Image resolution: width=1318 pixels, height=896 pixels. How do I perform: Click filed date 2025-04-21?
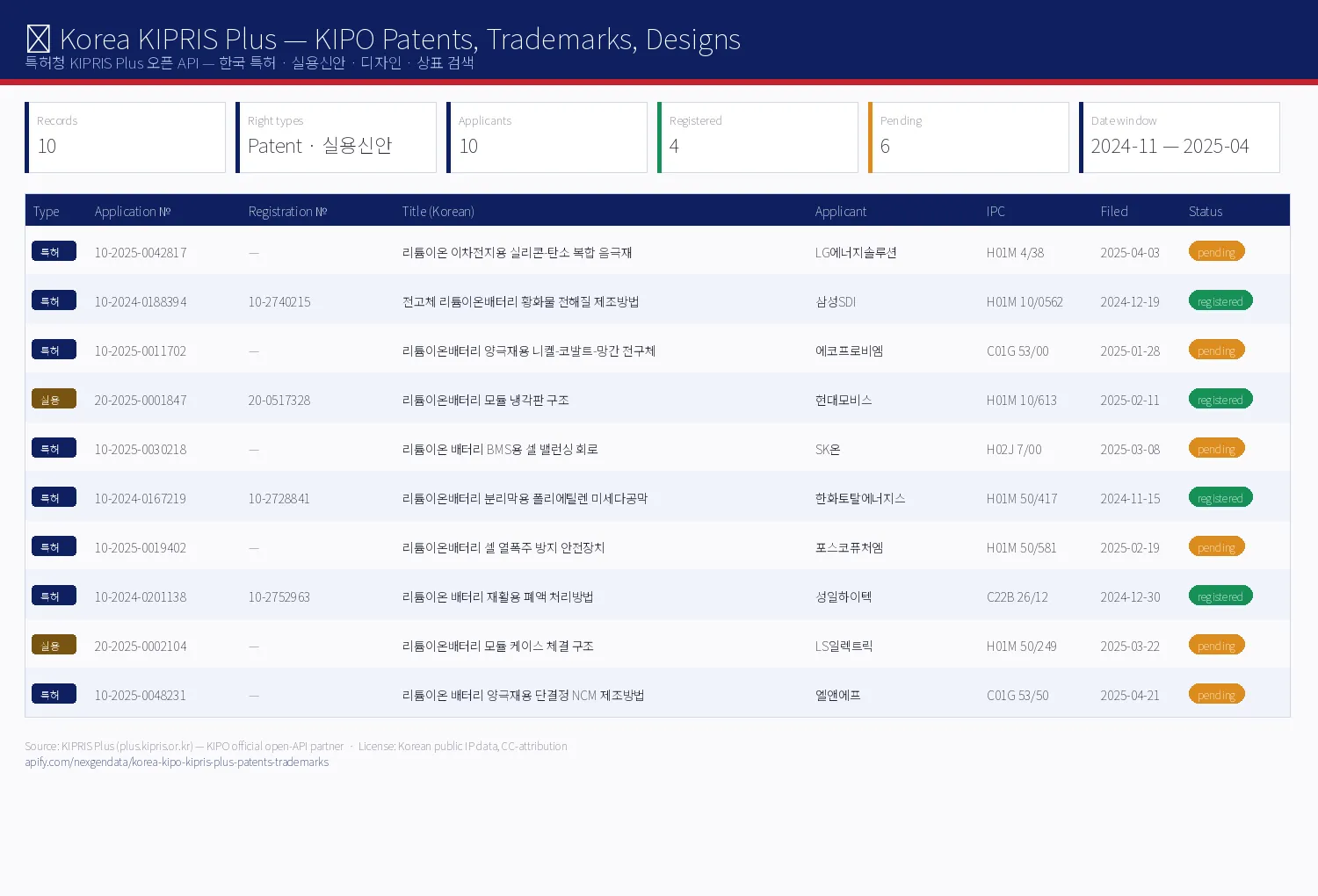[x=1130, y=696]
